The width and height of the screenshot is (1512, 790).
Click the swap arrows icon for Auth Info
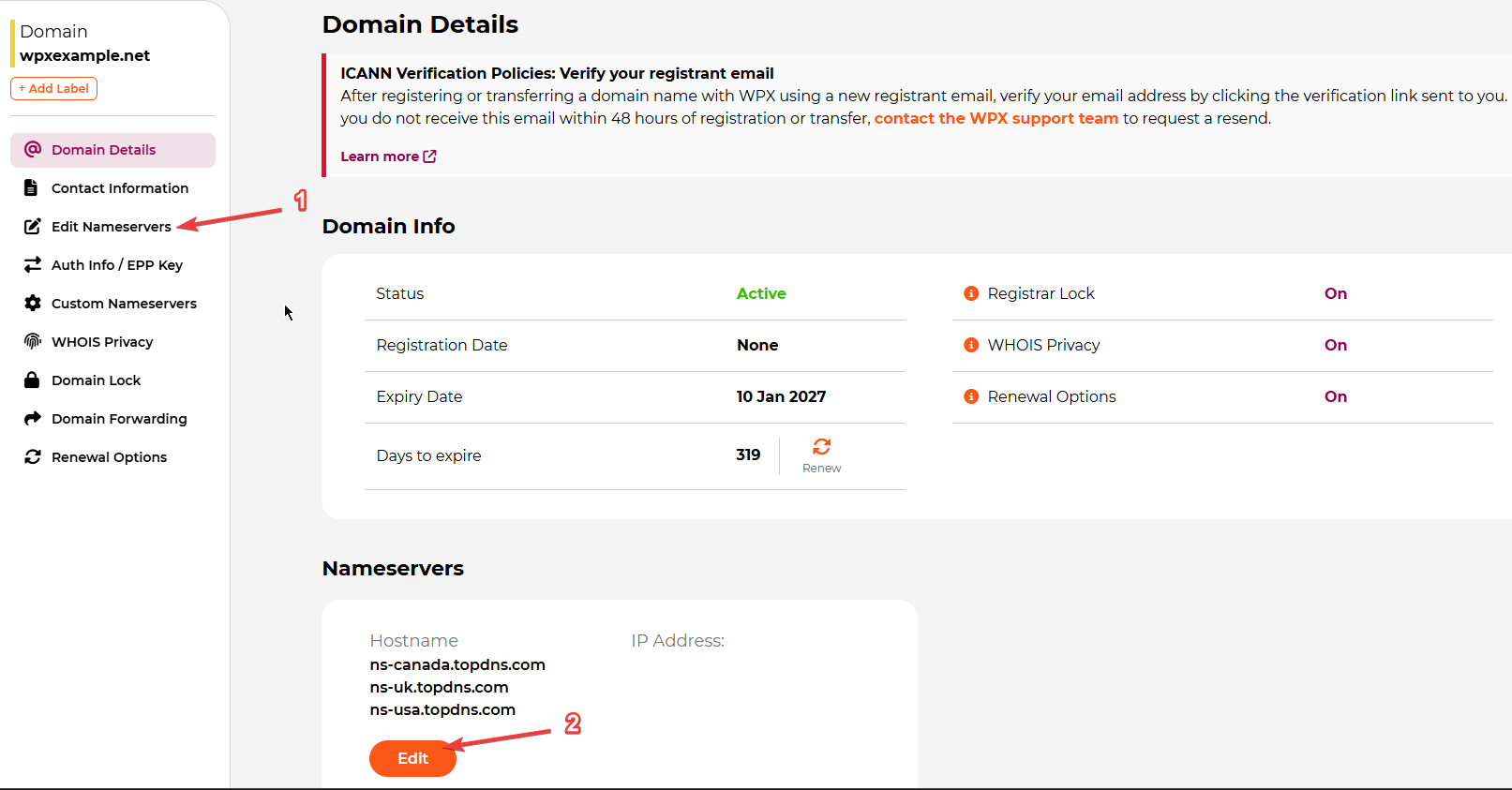tap(33, 265)
